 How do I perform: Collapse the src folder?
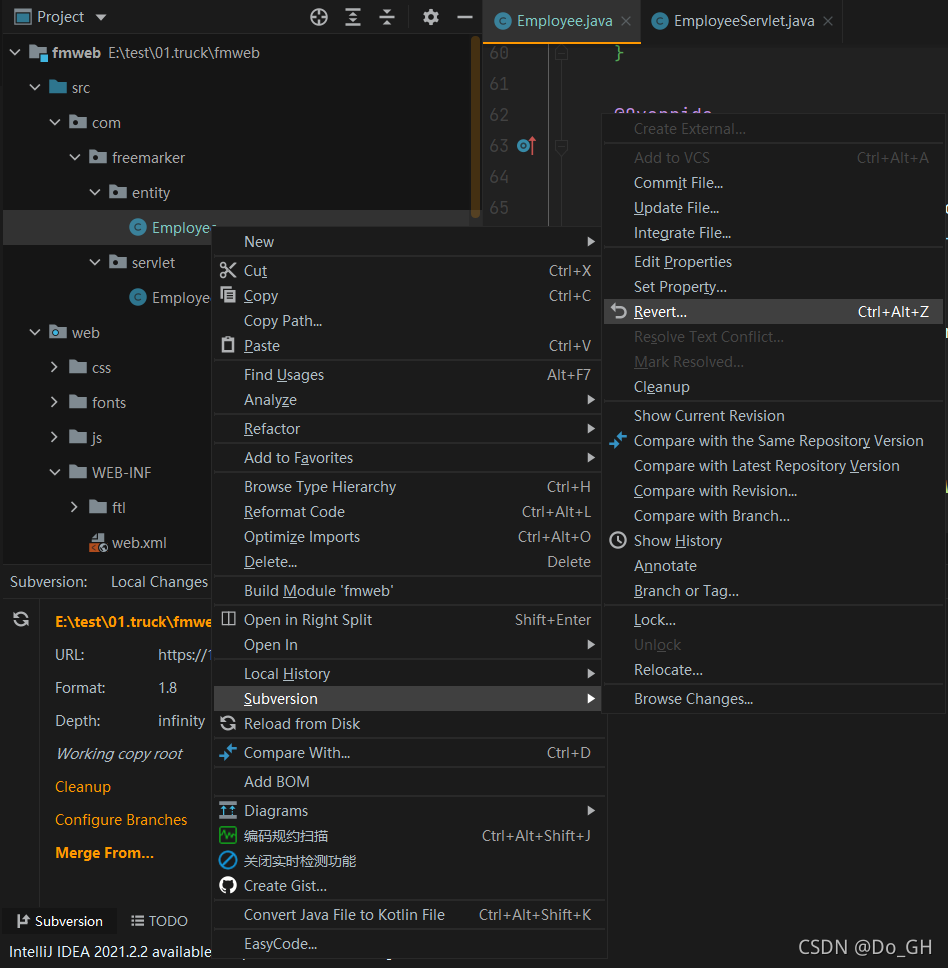point(35,87)
